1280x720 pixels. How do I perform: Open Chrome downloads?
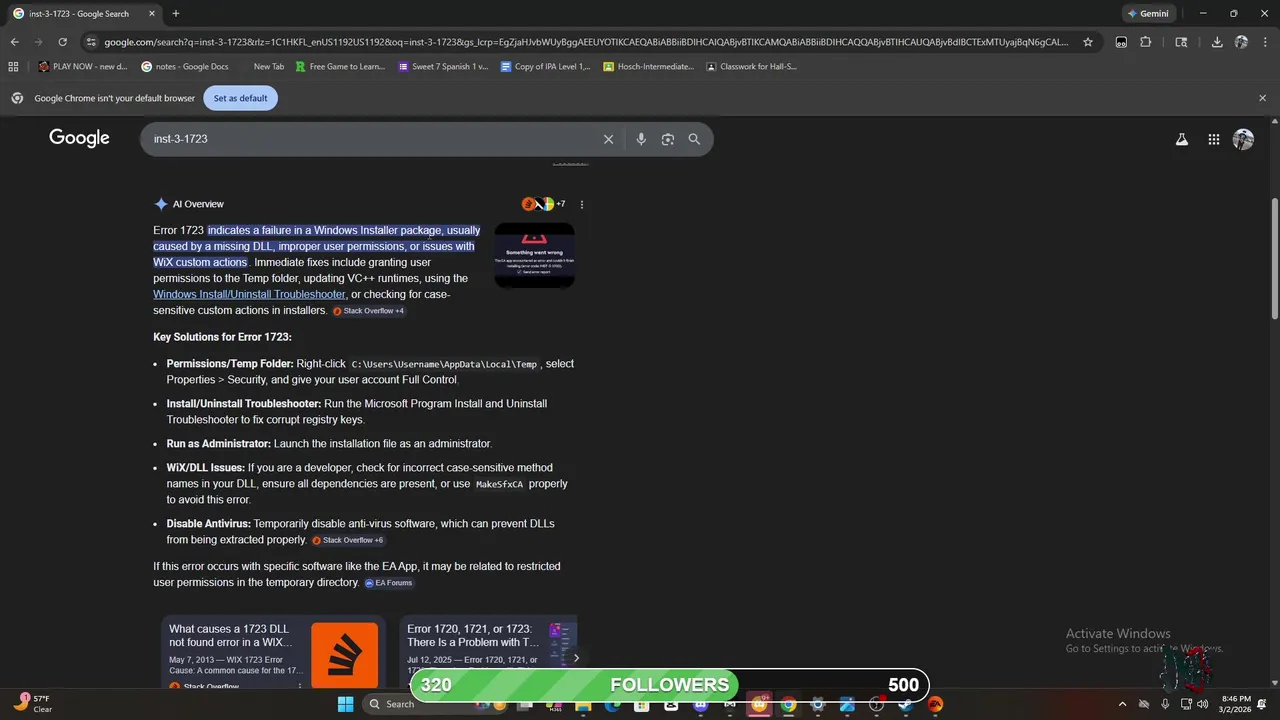(x=1217, y=42)
